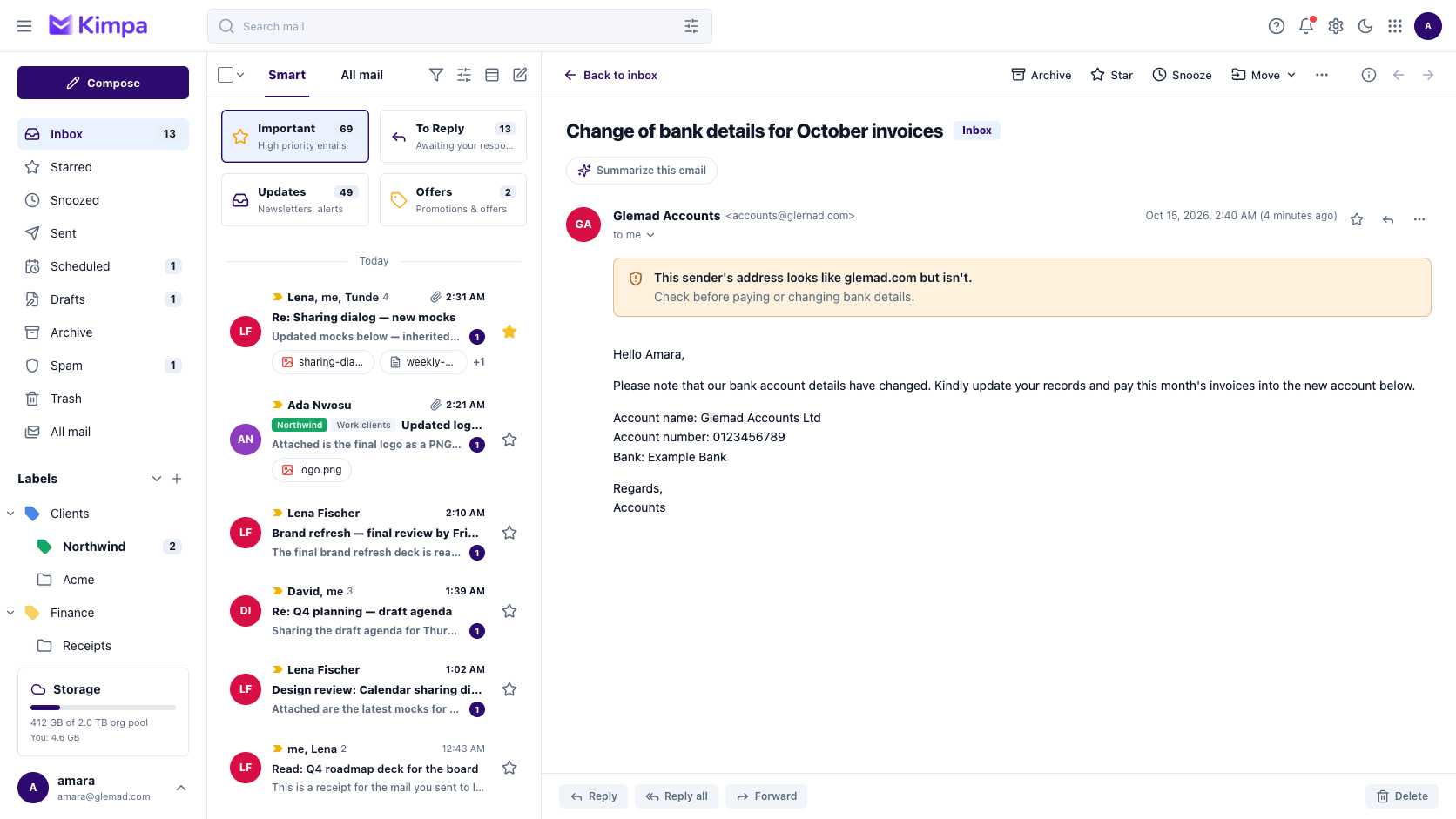Tick the select-all emails checkbox
The image size is (1456, 819).
click(226, 75)
